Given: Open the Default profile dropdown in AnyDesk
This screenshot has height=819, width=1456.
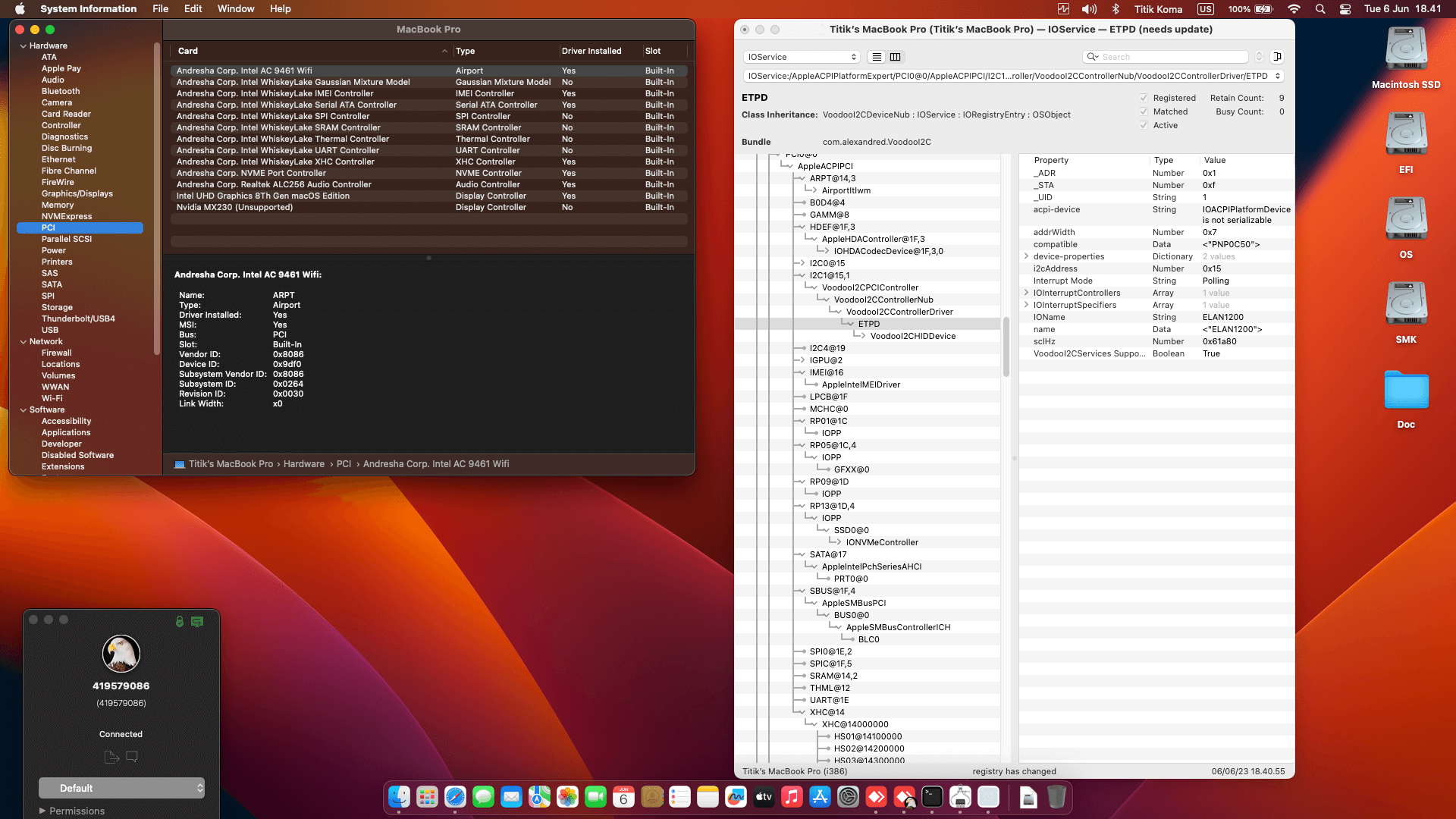Looking at the screenshot, I should (121, 788).
